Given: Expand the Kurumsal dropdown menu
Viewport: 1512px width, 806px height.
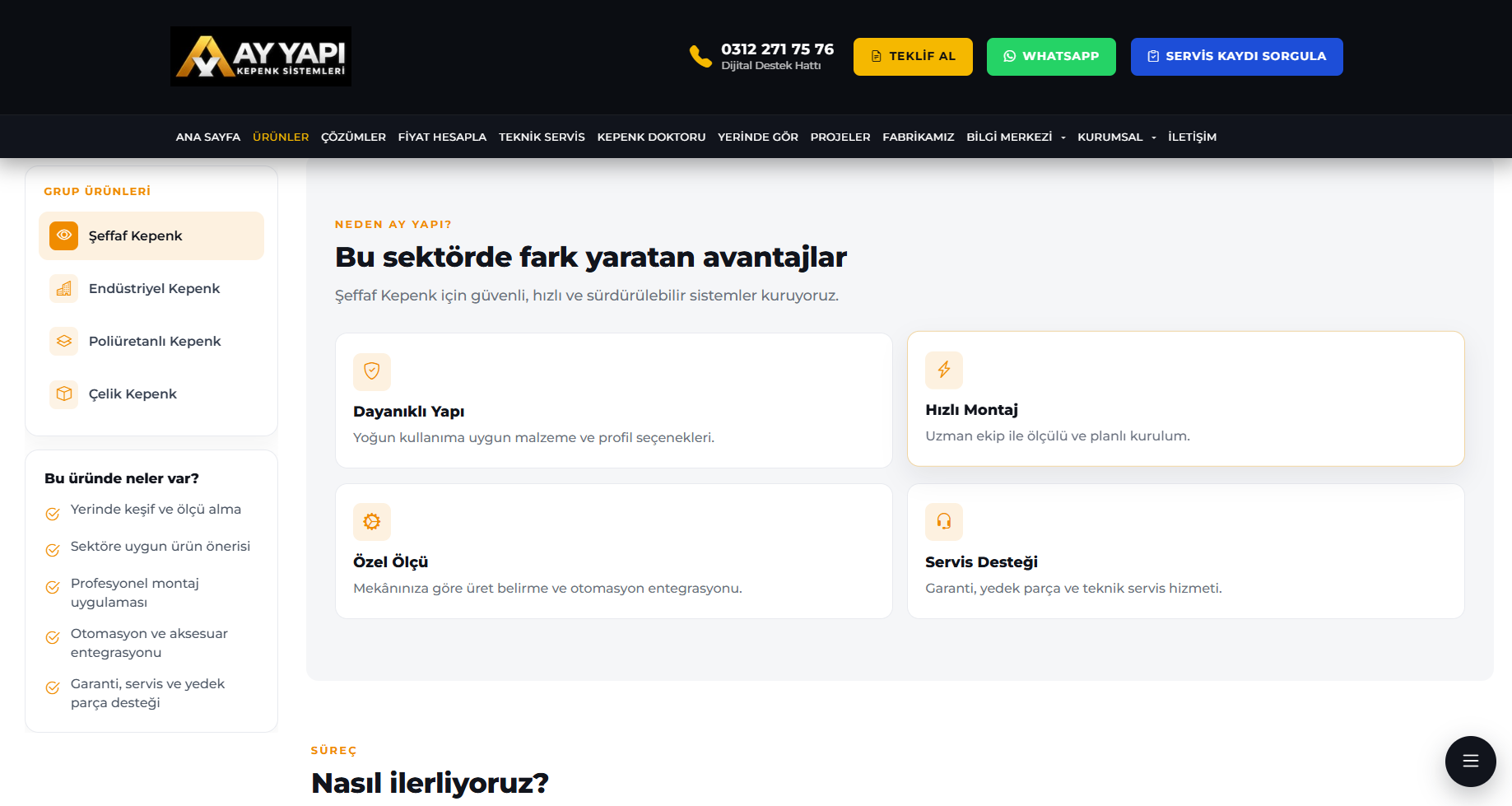Looking at the screenshot, I should (1117, 137).
